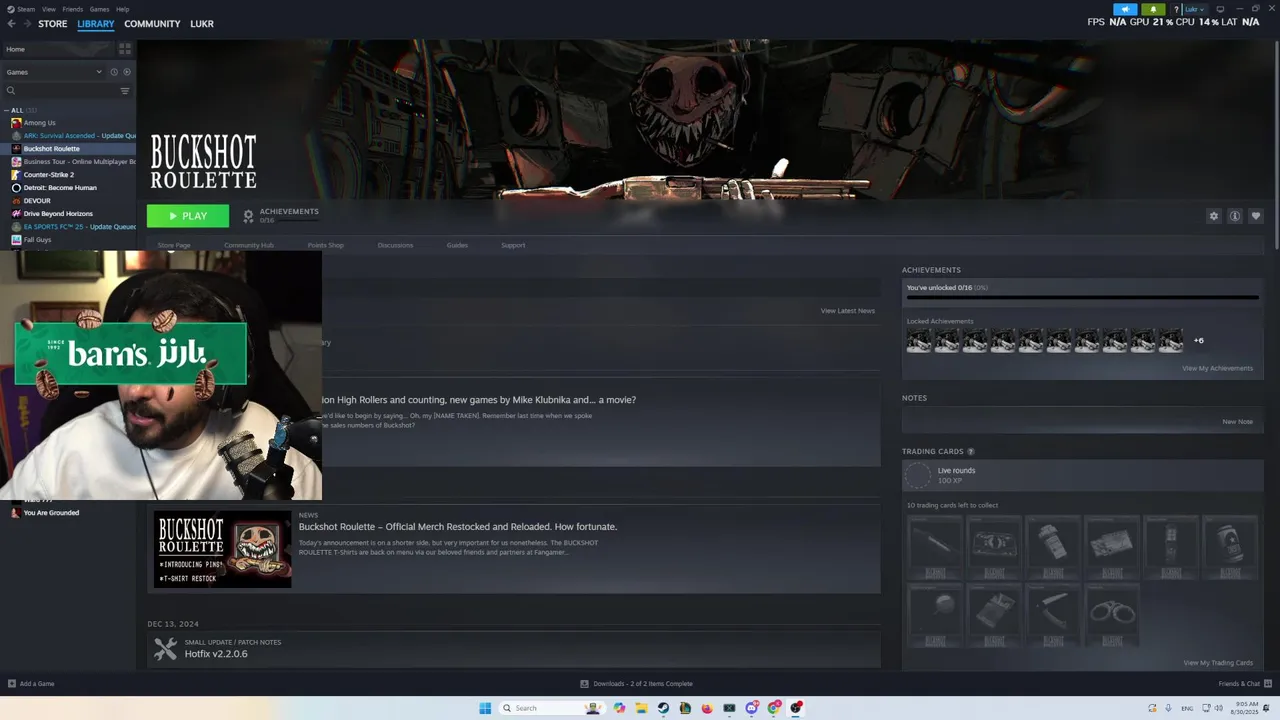This screenshot has height=720, width=1280.
Task: Switch to the COMMUNITY tab
Action: point(152,24)
